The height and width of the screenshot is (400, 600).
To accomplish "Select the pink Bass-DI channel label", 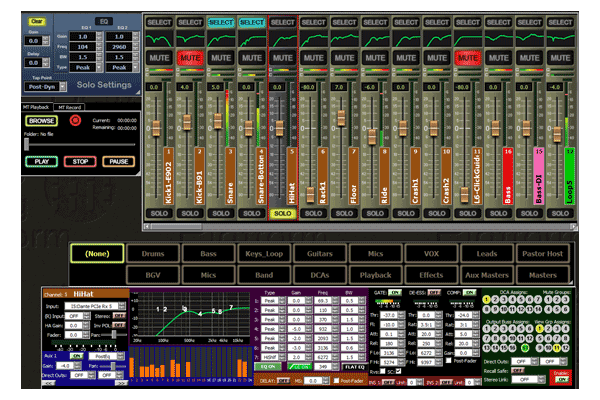I will pyautogui.click(x=539, y=176).
